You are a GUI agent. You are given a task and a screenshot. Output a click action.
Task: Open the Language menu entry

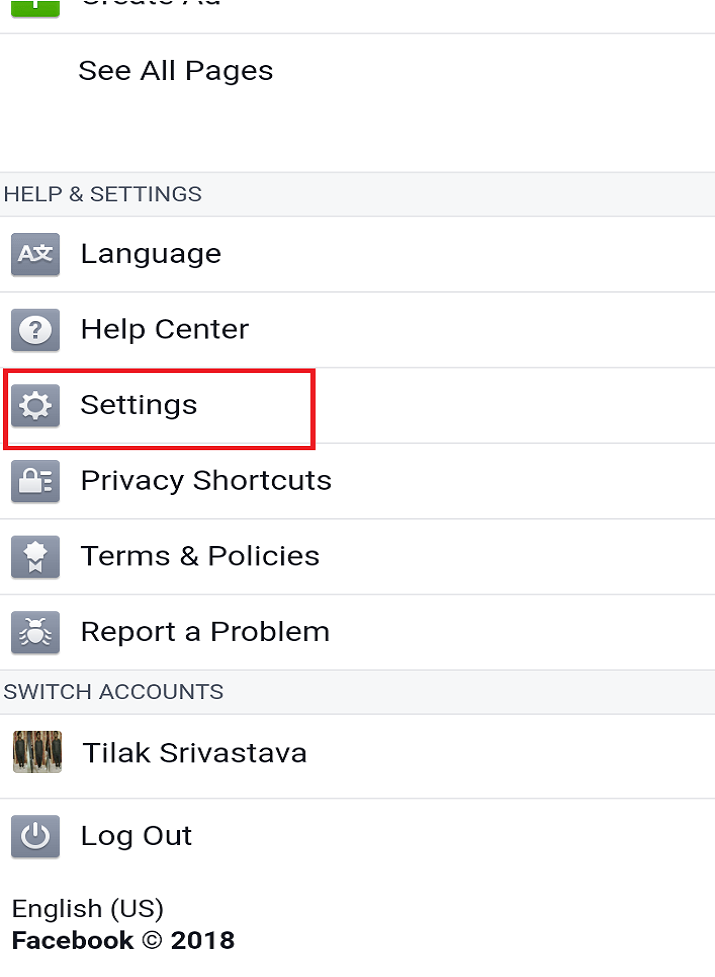tap(358, 254)
